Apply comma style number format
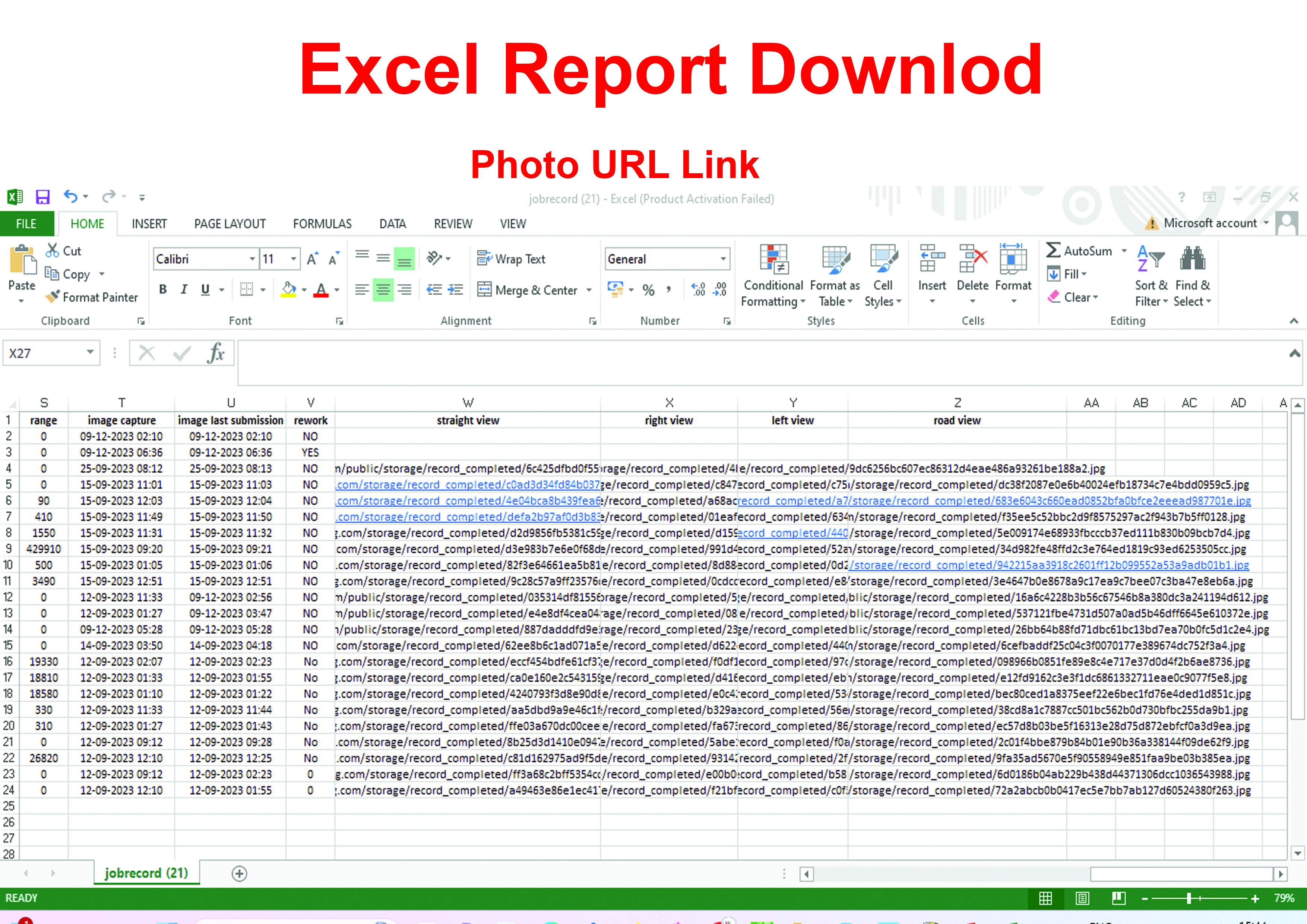1307x924 pixels. click(x=670, y=290)
